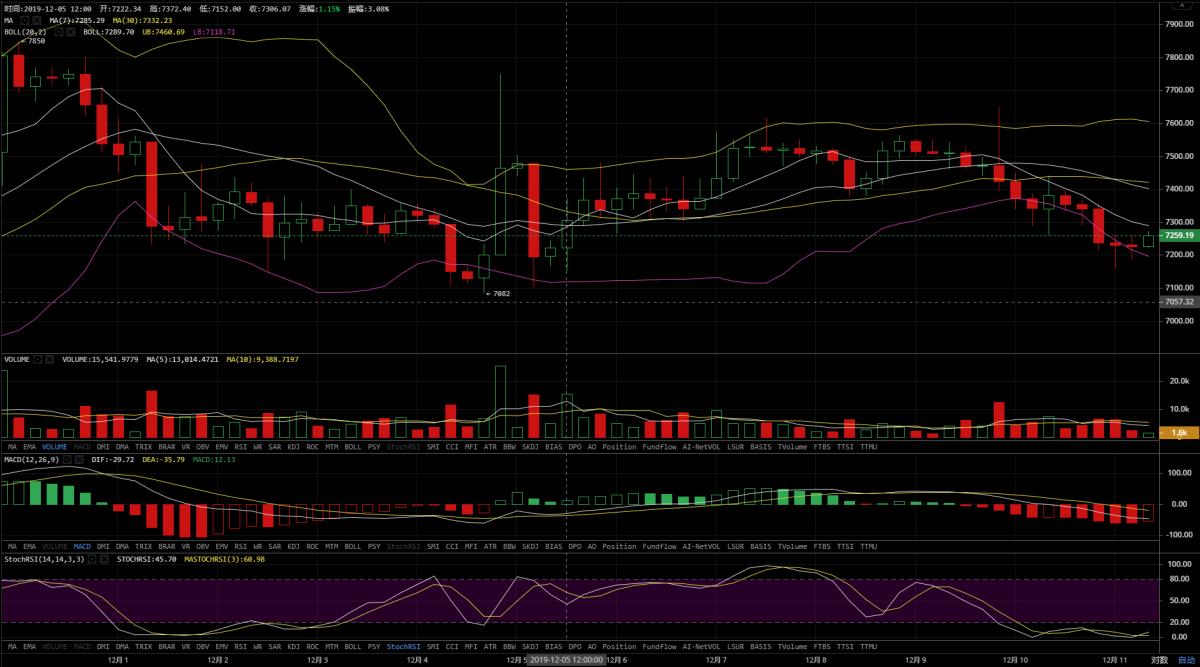Click the orange 1.6k volume axis label
This screenshot has width=1200, height=667.
pyautogui.click(x=1177, y=432)
